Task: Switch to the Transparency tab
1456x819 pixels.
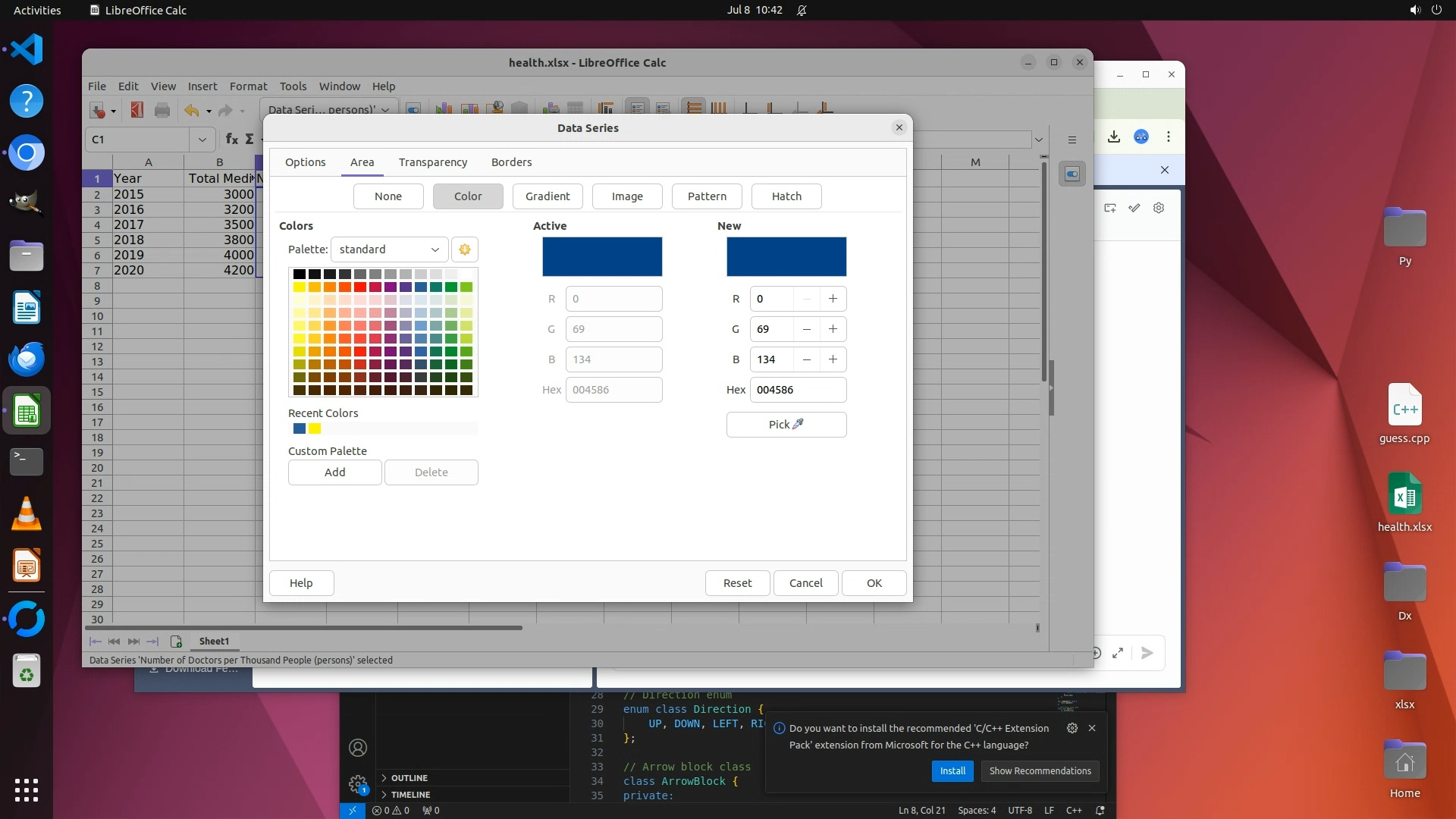Action: click(432, 162)
